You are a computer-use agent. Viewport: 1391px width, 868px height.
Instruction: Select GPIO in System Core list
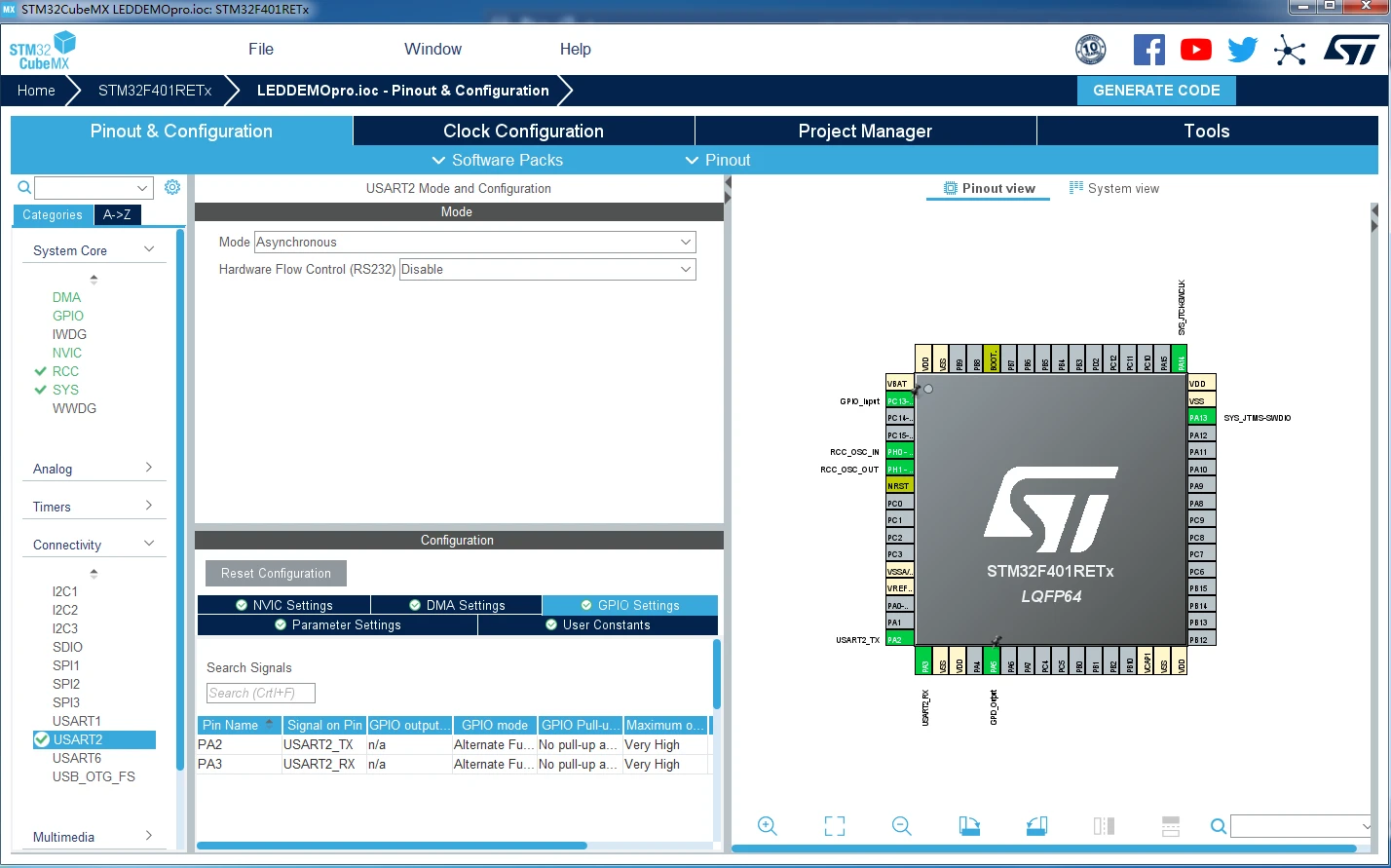click(68, 316)
